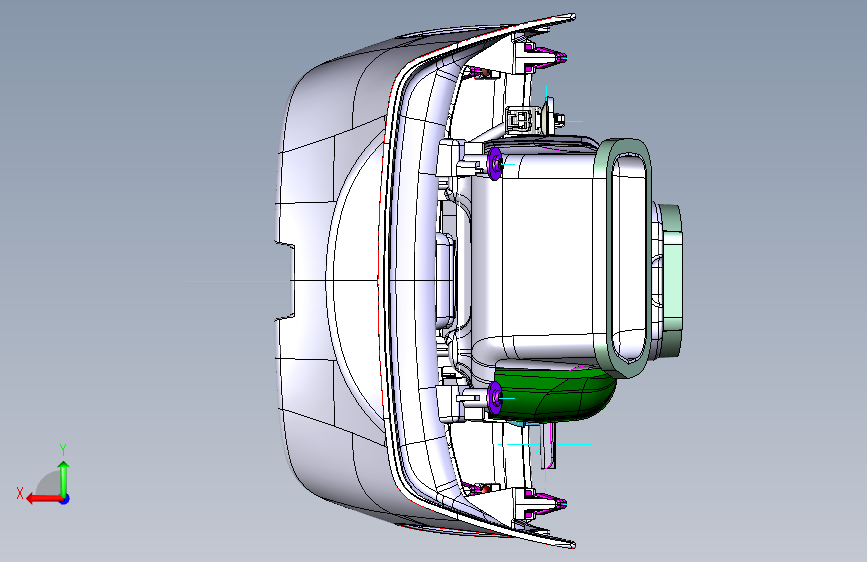Click the green Y axis arrow of triad
This screenshot has width=867, height=562.
pos(64,480)
